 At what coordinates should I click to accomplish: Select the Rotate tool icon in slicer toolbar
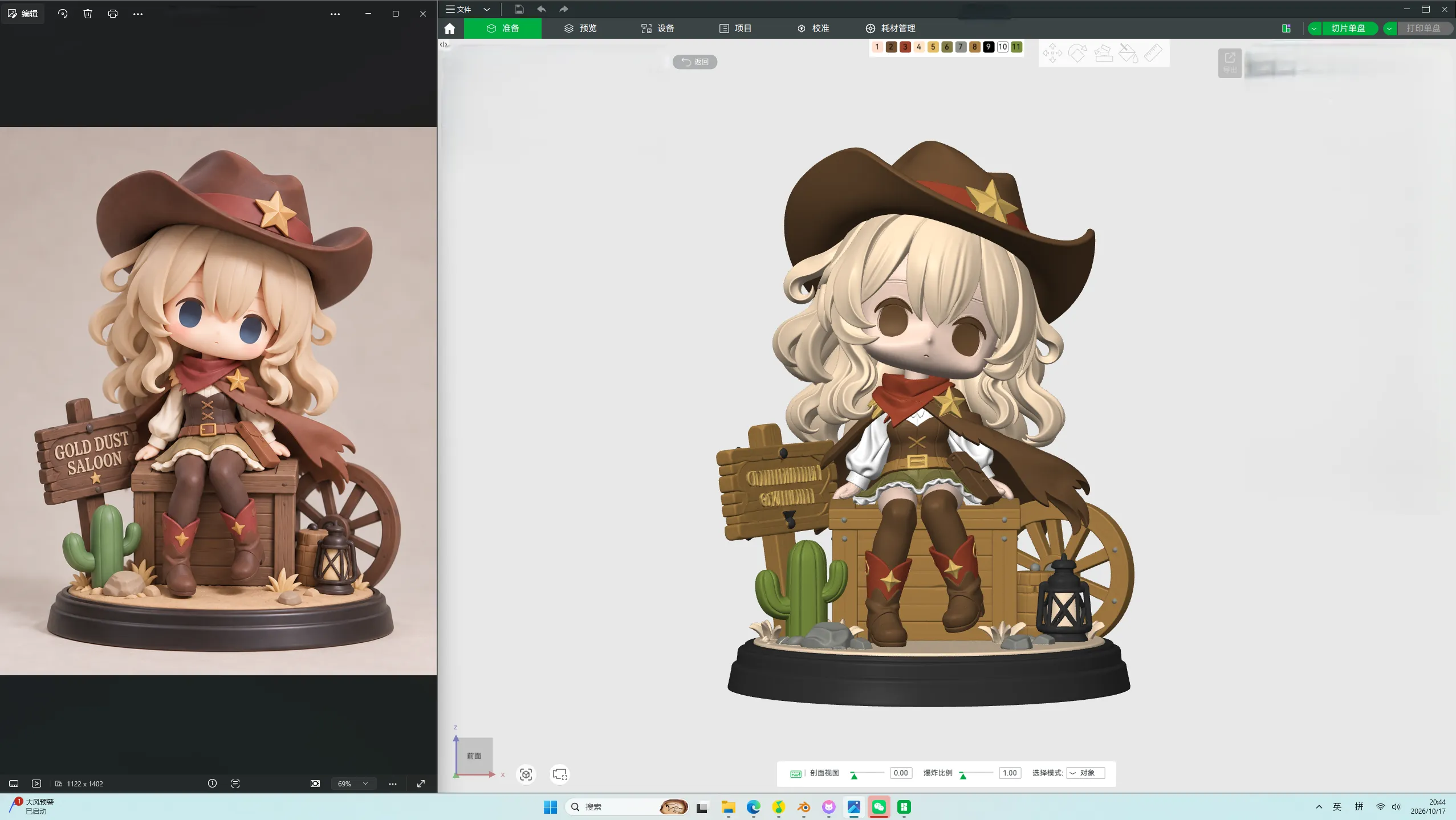point(1077,54)
